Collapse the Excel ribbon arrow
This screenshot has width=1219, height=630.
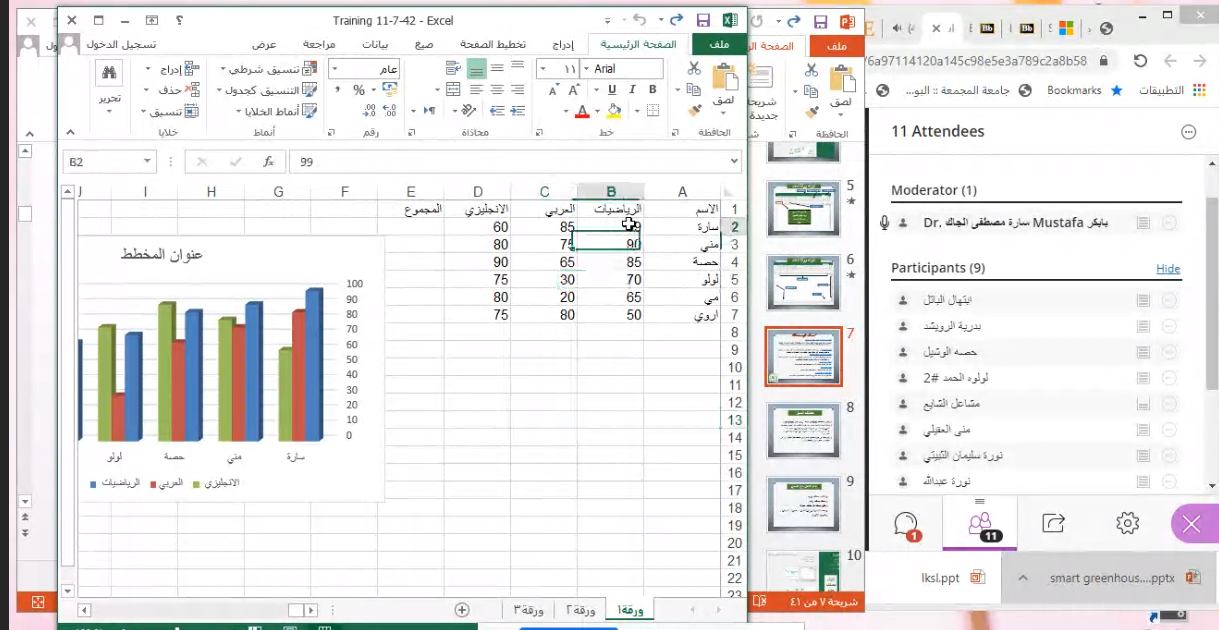[x=68, y=131]
